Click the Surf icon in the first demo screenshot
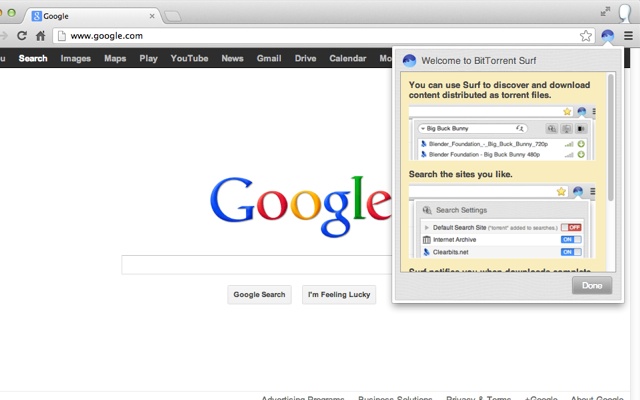The height and width of the screenshot is (400, 640). pyautogui.click(x=582, y=111)
